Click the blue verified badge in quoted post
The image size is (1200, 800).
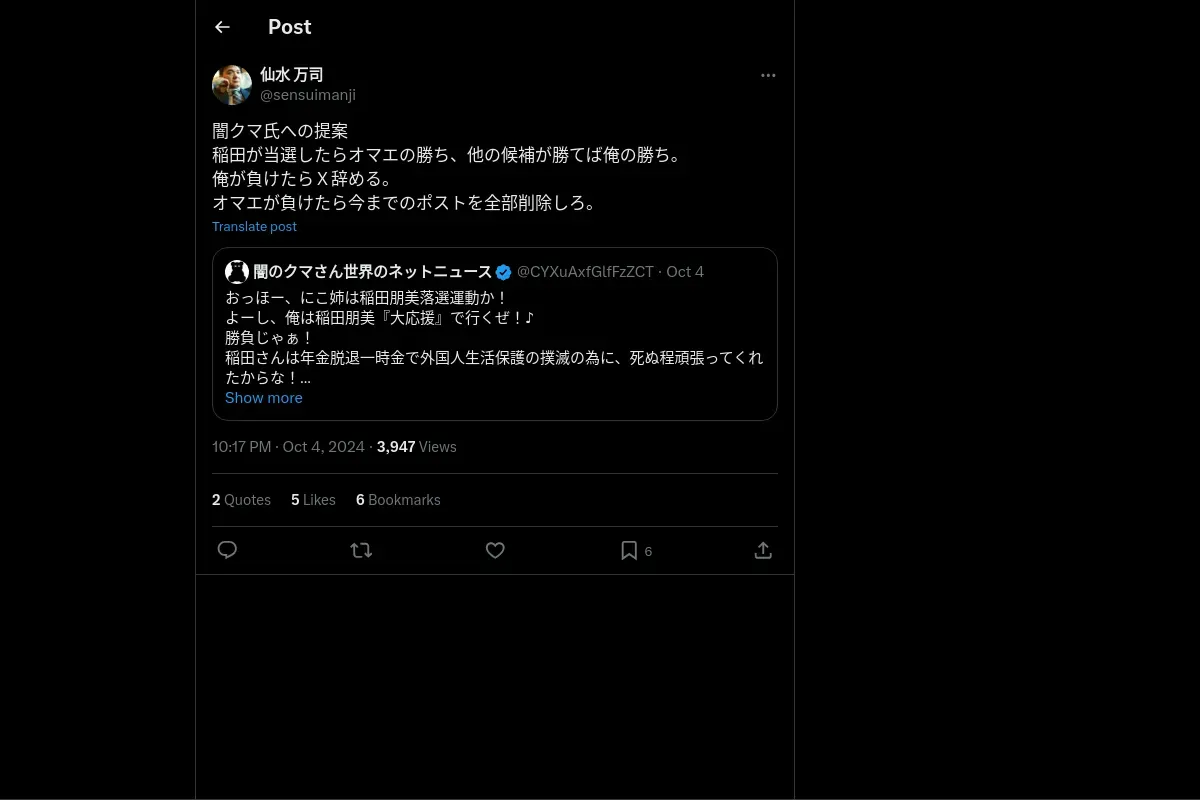pyautogui.click(x=504, y=272)
